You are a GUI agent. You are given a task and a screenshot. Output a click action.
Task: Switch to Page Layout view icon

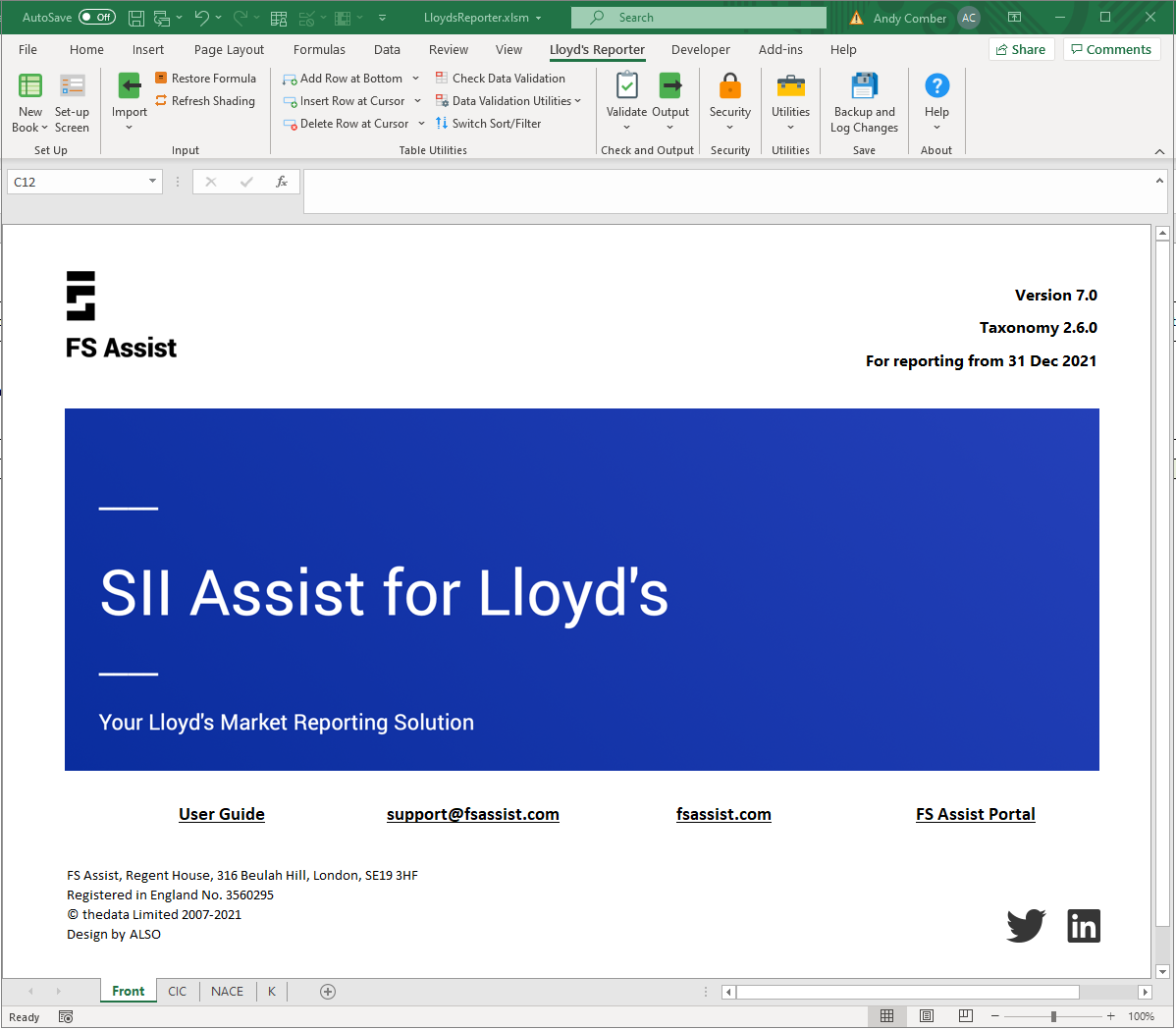(927, 1015)
